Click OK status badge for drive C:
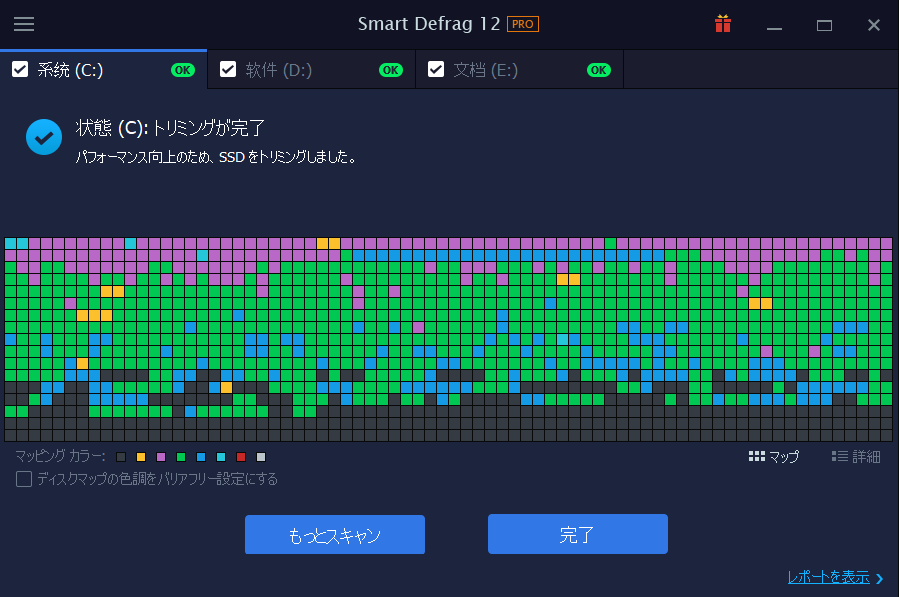This screenshot has width=899, height=597. pos(183,70)
